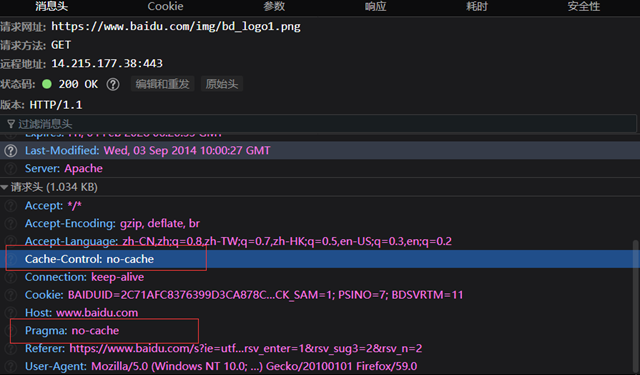Open help icon for Accept header
640x375 pixels.
tap(11, 206)
